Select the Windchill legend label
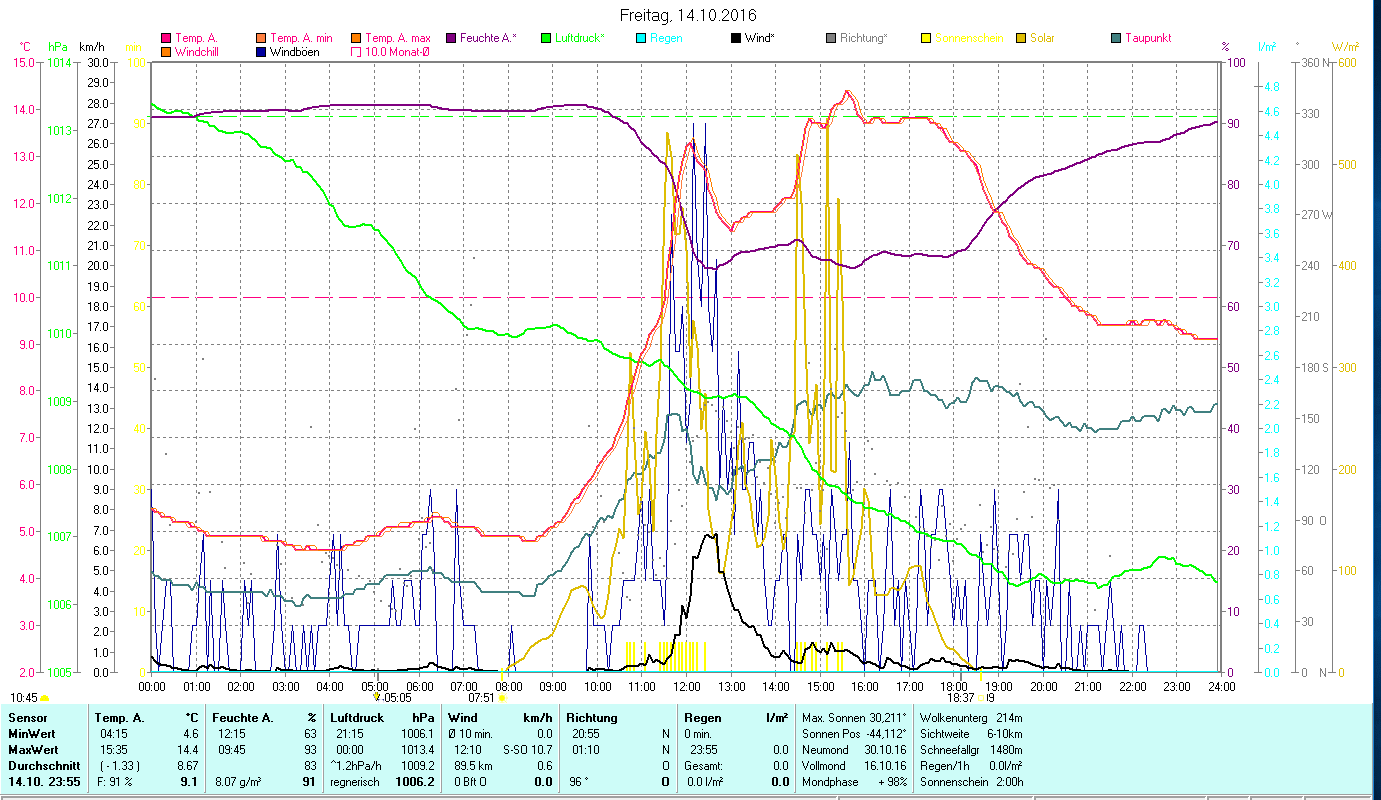The height and width of the screenshot is (800, 1381). (x=197, y=51)
